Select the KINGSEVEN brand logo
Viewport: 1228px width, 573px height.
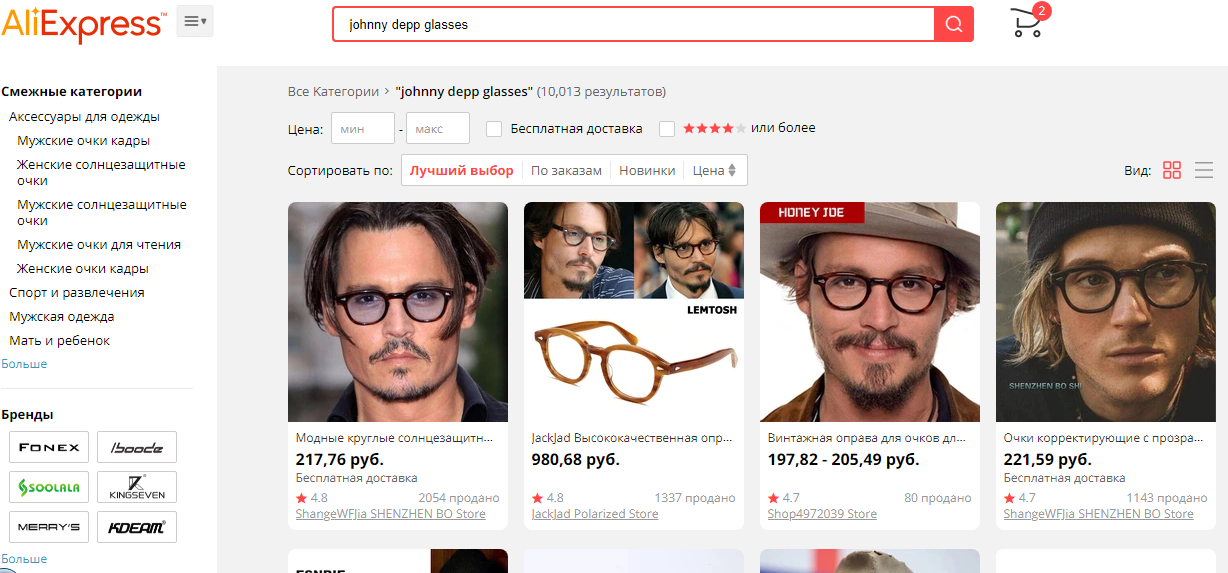pos(137,487)
